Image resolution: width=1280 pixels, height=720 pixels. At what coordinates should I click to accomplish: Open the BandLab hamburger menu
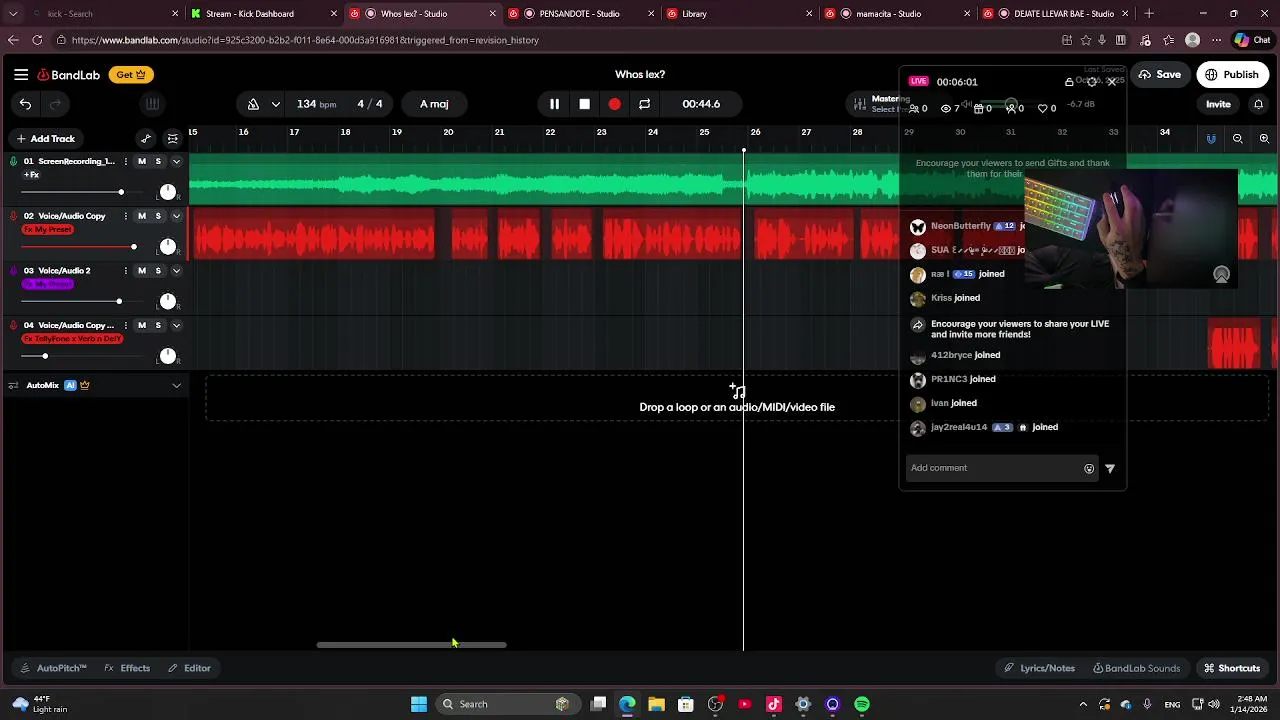tap(21, 75)
